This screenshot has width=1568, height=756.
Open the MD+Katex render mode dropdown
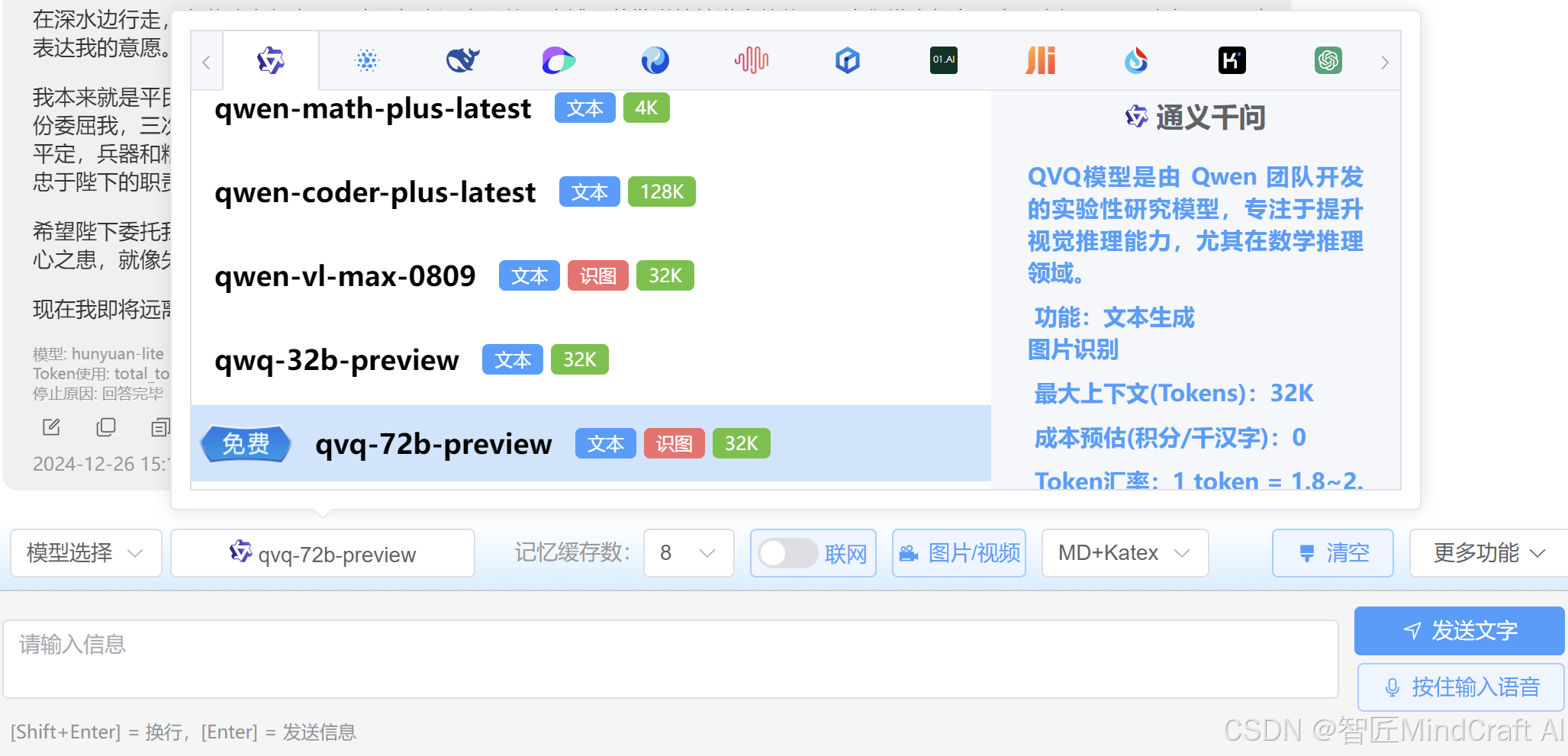[x=1125, y=553]
